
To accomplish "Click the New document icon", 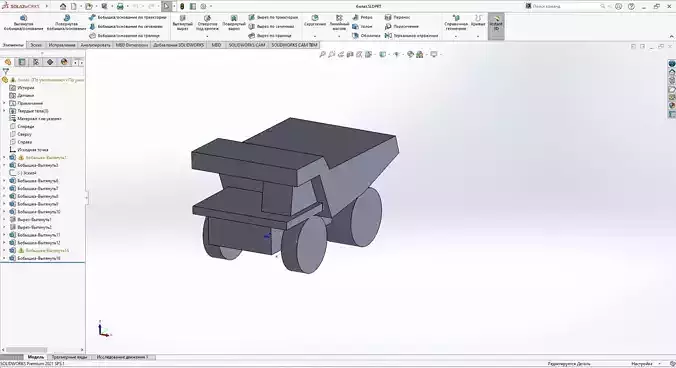I will (x=74, y=6).
